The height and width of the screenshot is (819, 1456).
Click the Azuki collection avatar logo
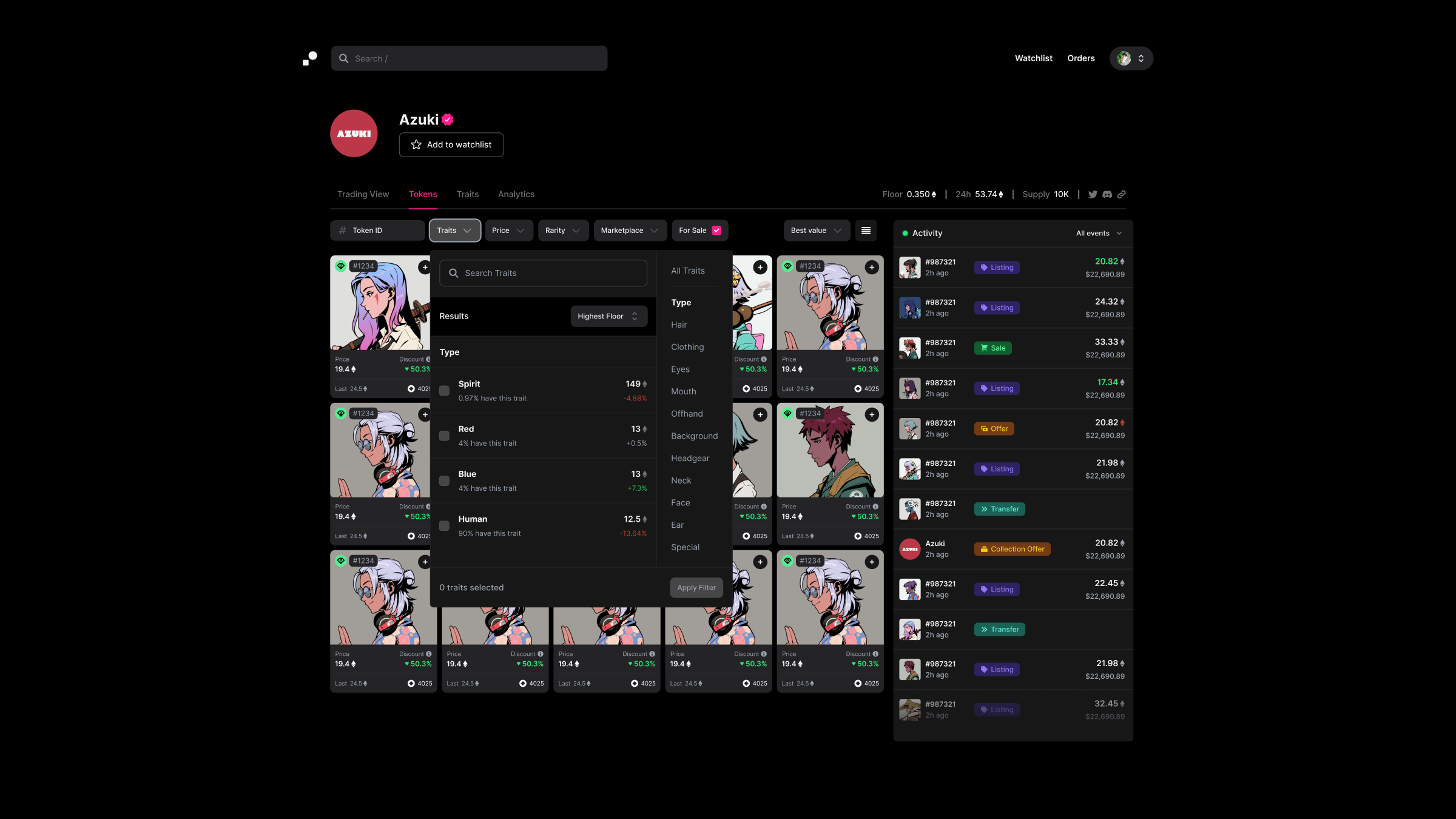tap(354, 133)
